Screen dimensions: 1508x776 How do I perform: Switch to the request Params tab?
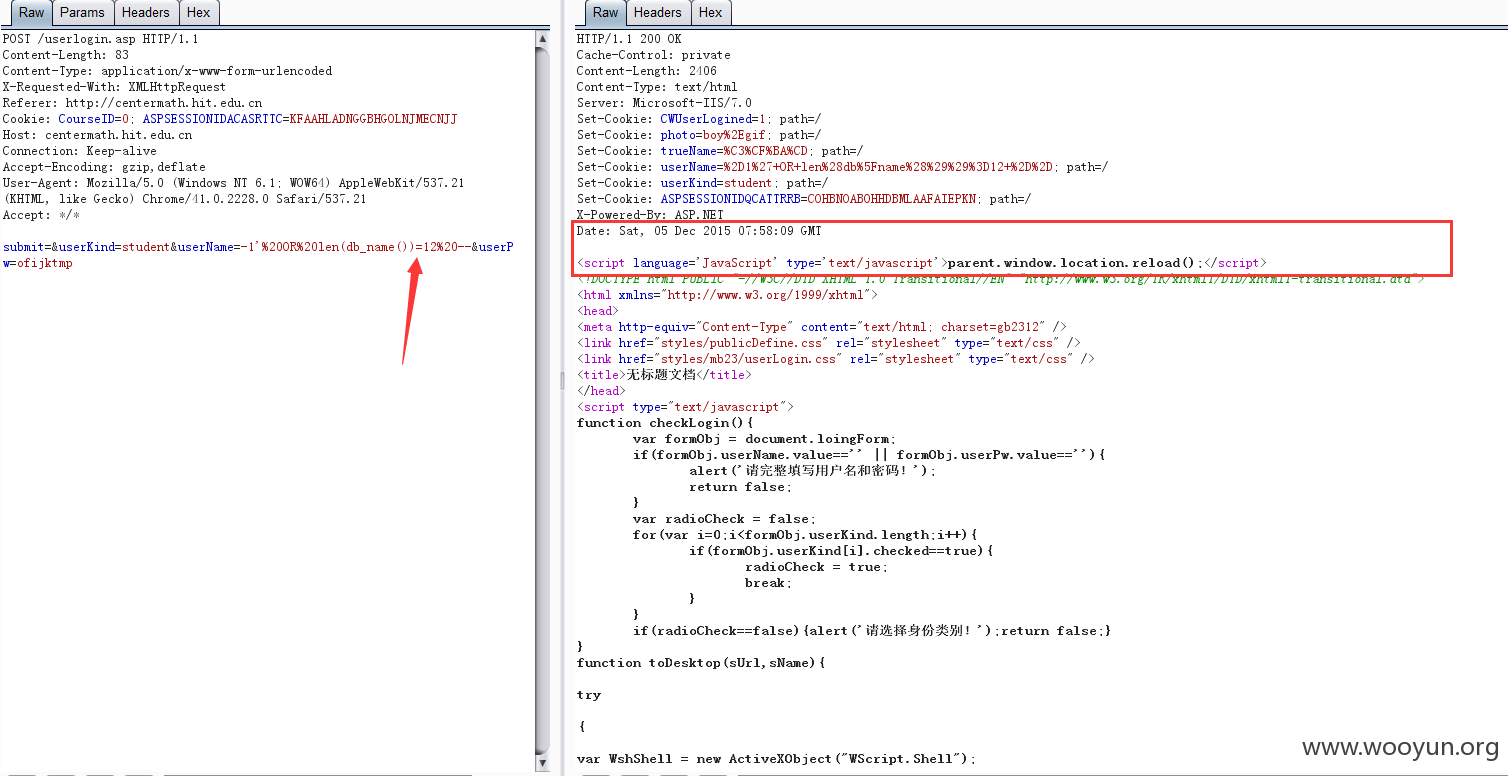click(82, 12)
